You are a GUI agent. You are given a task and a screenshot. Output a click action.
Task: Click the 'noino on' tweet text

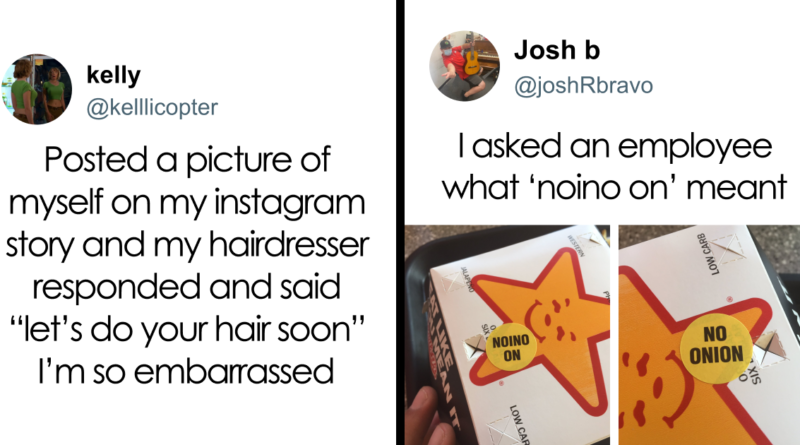pyautogui.click(x=614, y=167)
